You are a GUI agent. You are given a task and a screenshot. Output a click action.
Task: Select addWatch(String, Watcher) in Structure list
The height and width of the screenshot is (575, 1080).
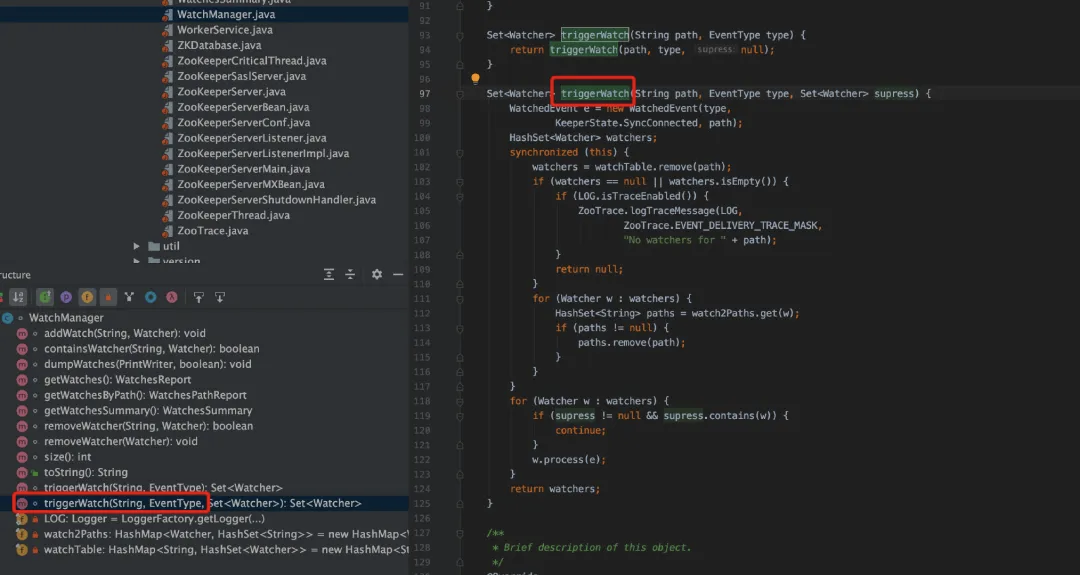pyautogui.click(x=124, y=333)
